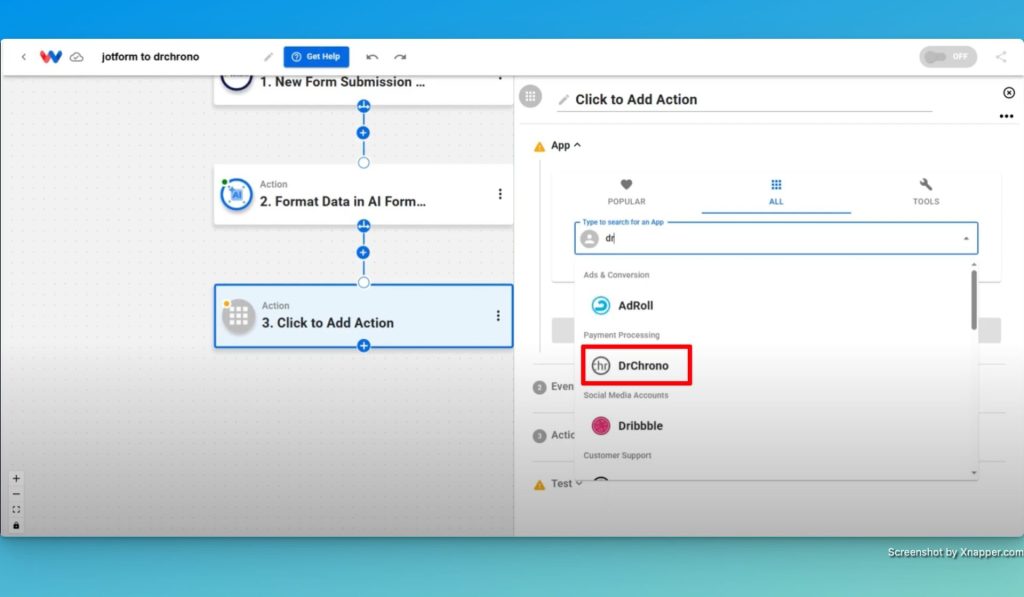Open options menu for Format Data step
The height and width of the screenshot is (597, 1024).
coord(500,194)
